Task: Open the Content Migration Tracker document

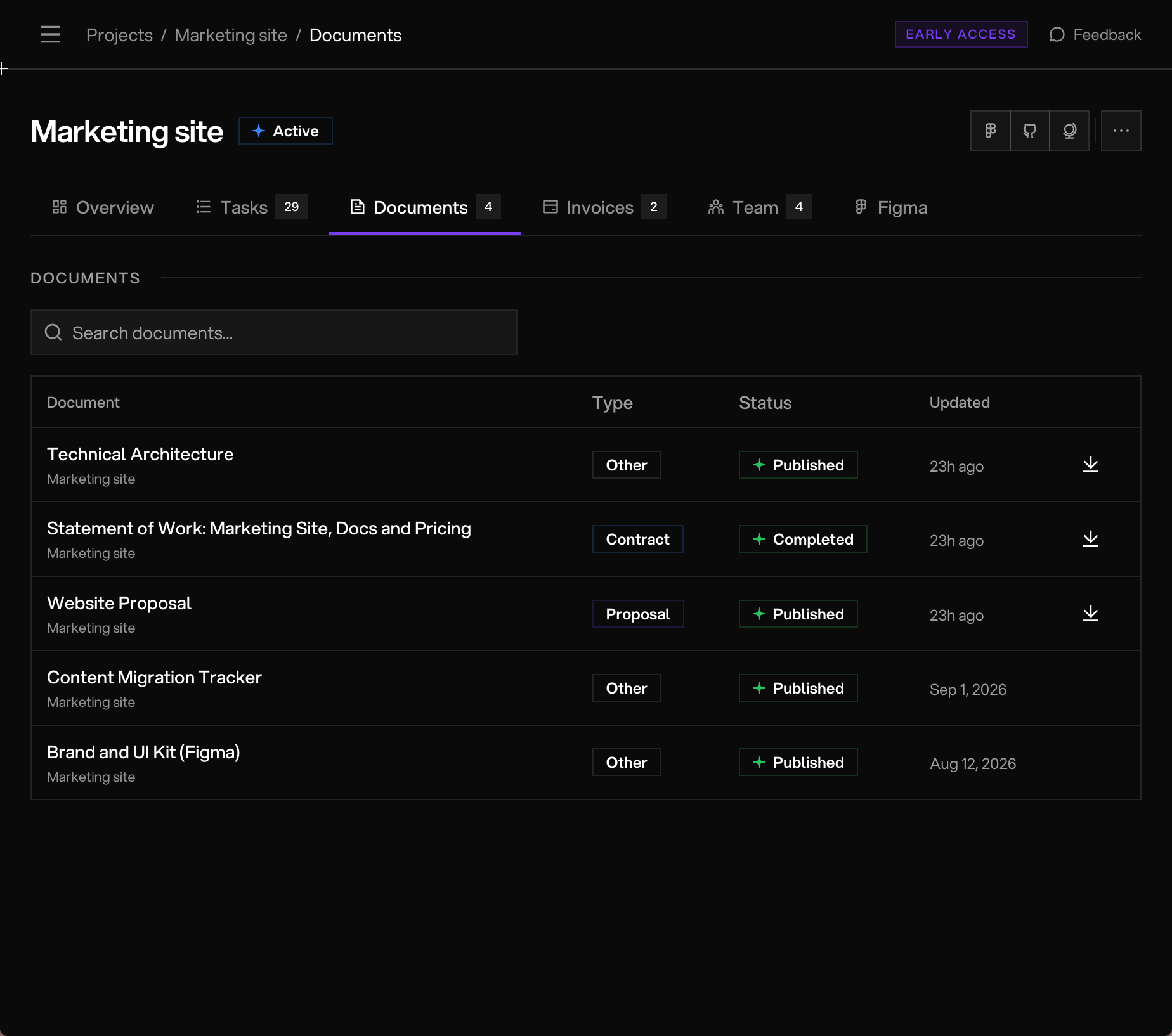Action: pos(154,677)
